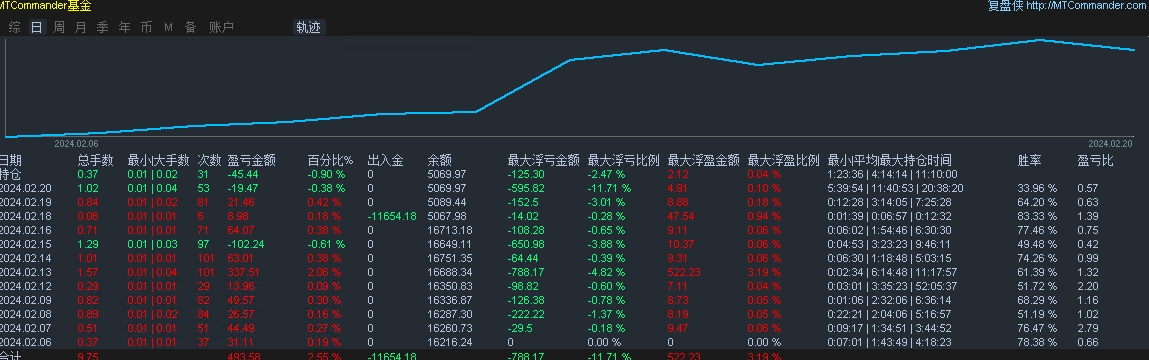Viewport: 1149px width, 360px height.
Task: Click the 复盘侠 label
Action: coord(1005,6)
